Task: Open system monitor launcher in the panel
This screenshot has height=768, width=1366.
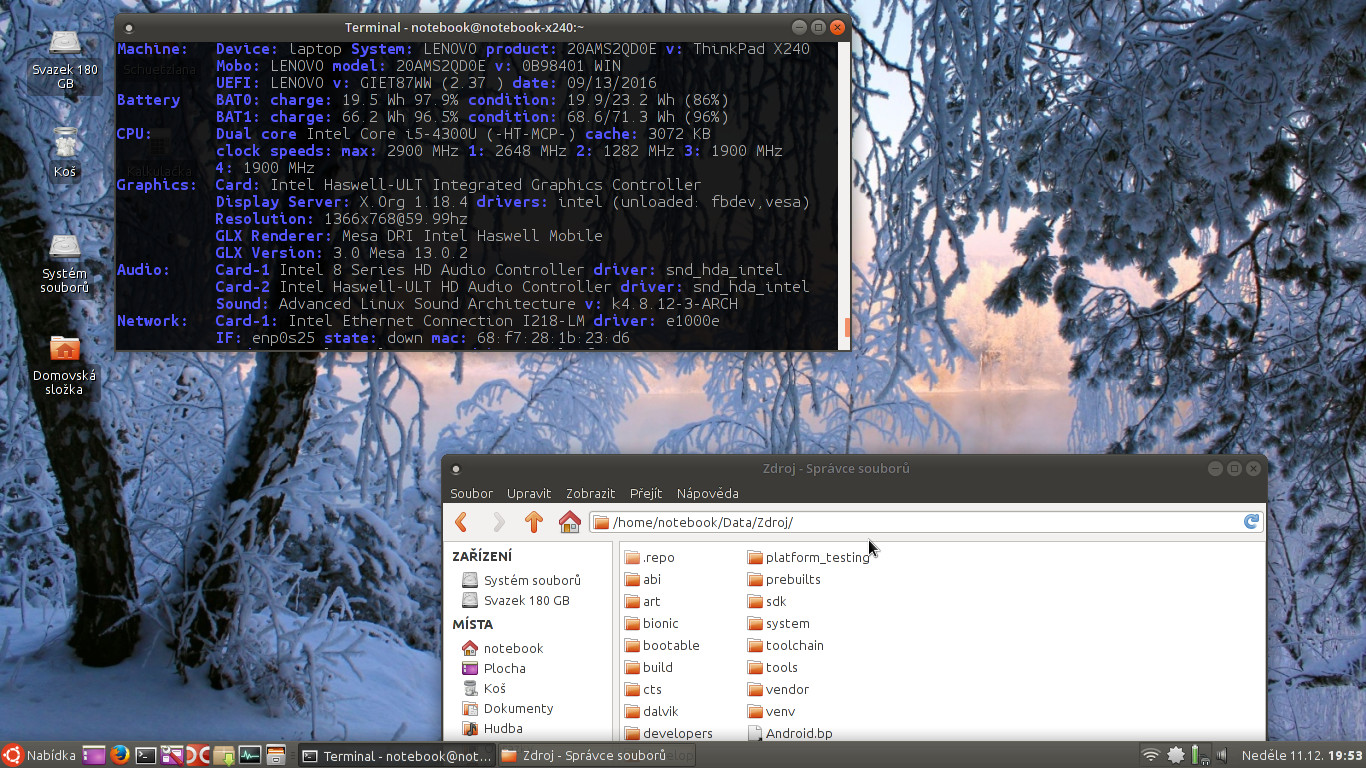Action: pos(250,755)
